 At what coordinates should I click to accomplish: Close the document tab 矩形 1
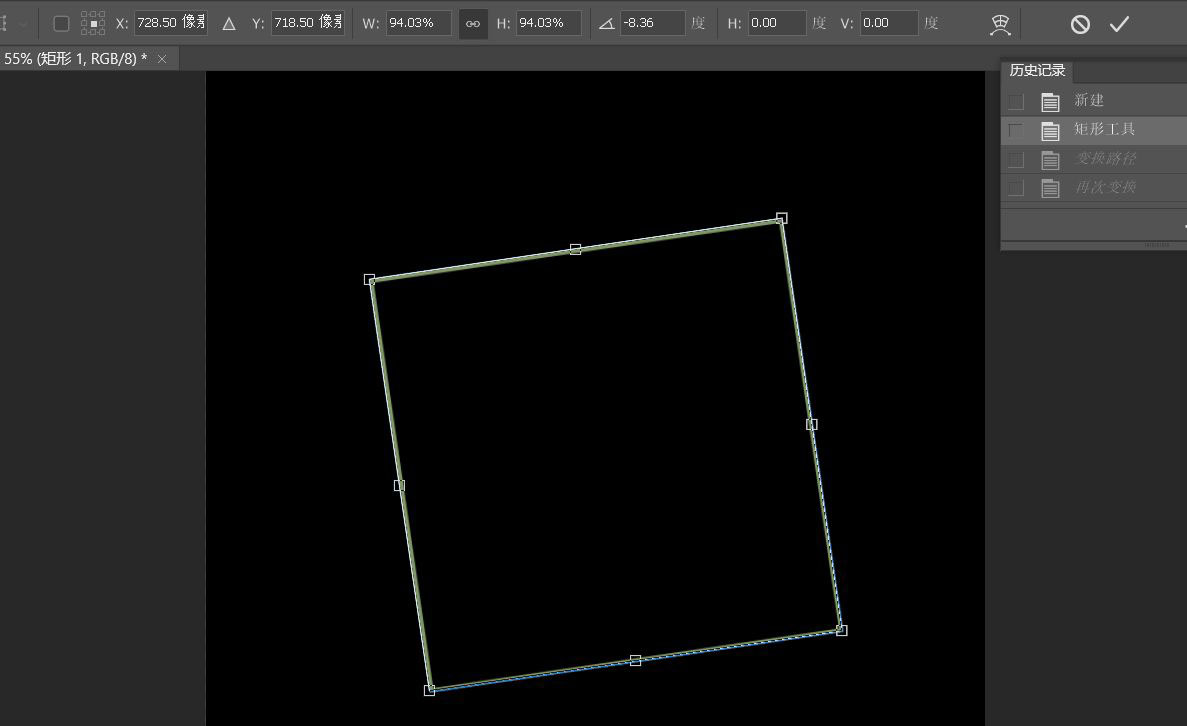[162, 58]
